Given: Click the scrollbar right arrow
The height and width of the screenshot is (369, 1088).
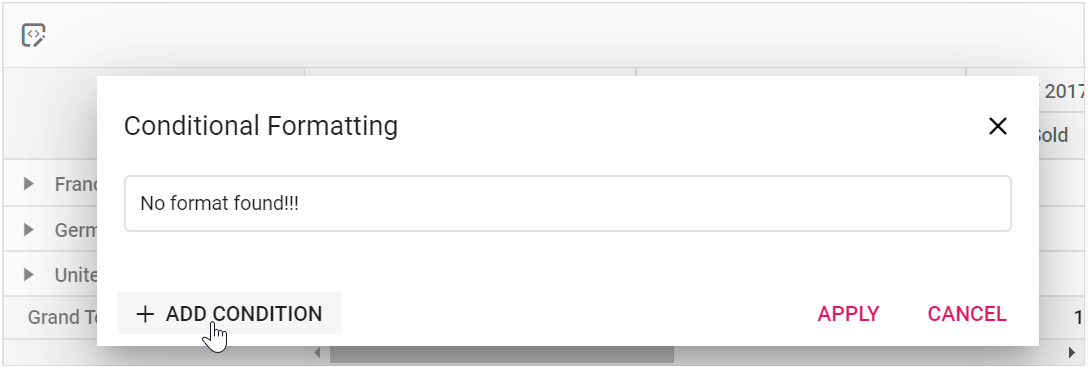Looking at the screenshot, I should pos(1072,354).
